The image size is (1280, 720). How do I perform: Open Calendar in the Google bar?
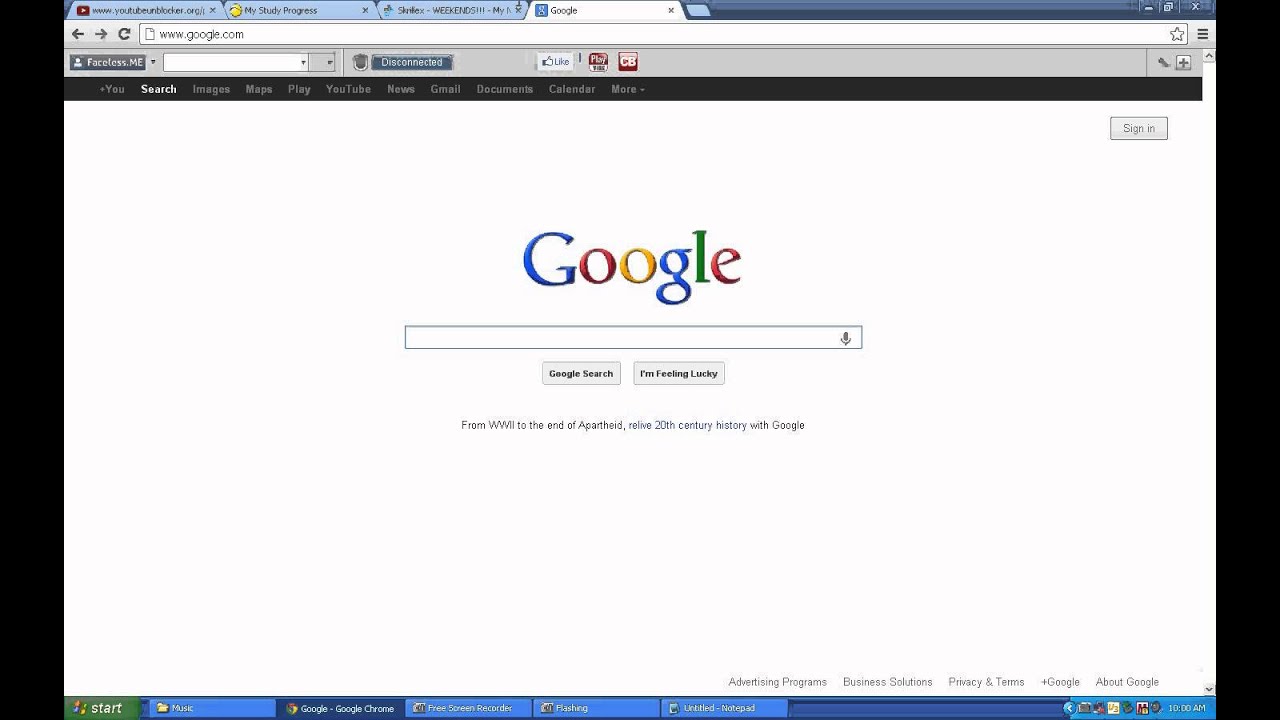572,89
